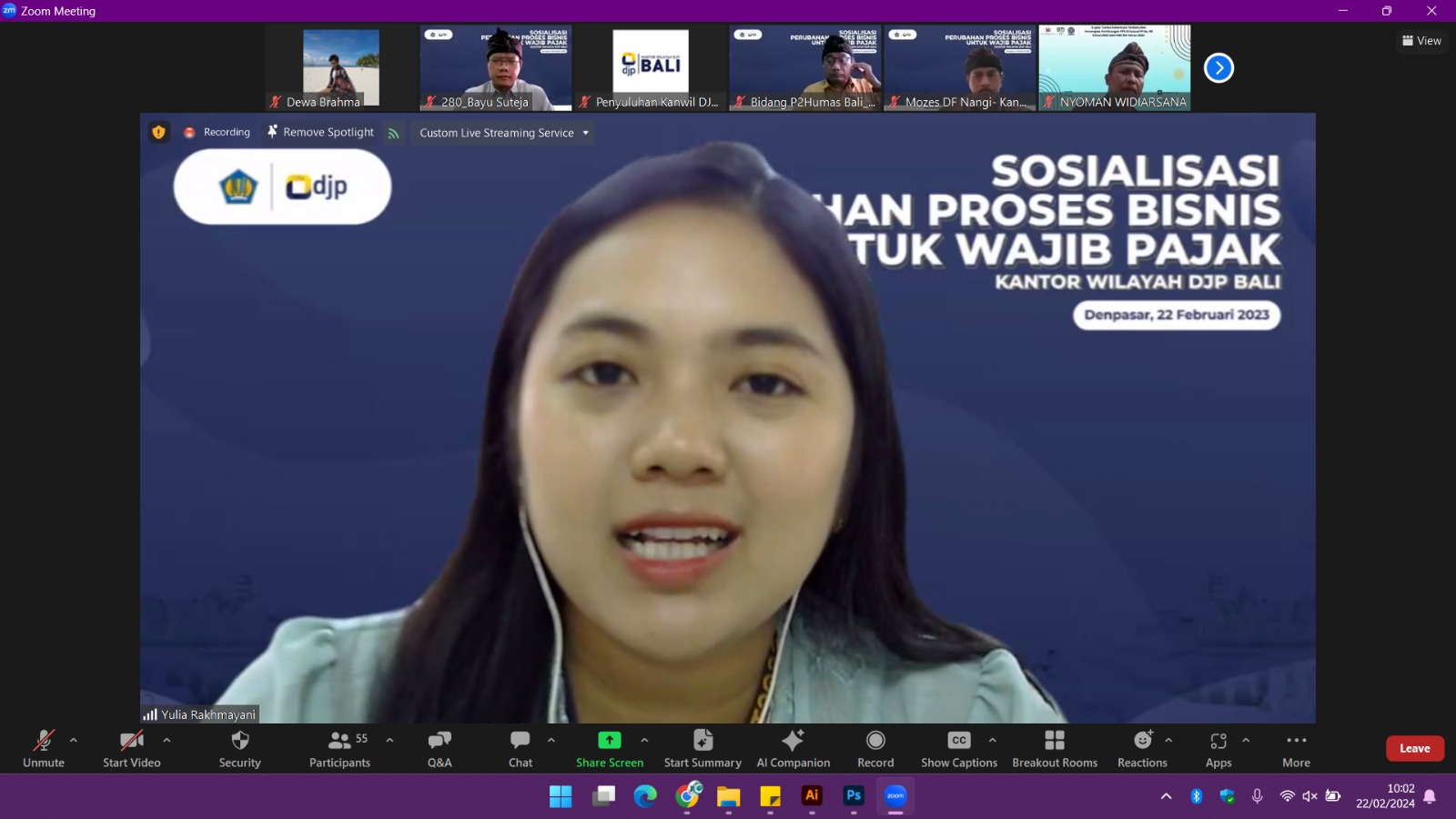Start the AI Companion
This screenshot has height=819, width=1456.
coord(793,748)
